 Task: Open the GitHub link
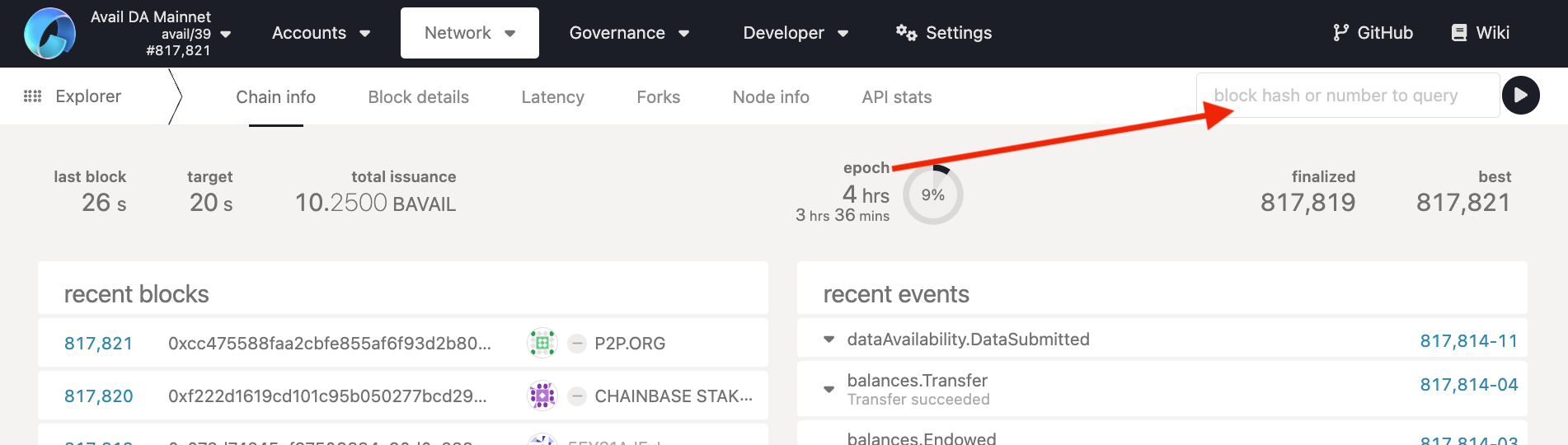pyautogui.click(x=1373, y=33)
